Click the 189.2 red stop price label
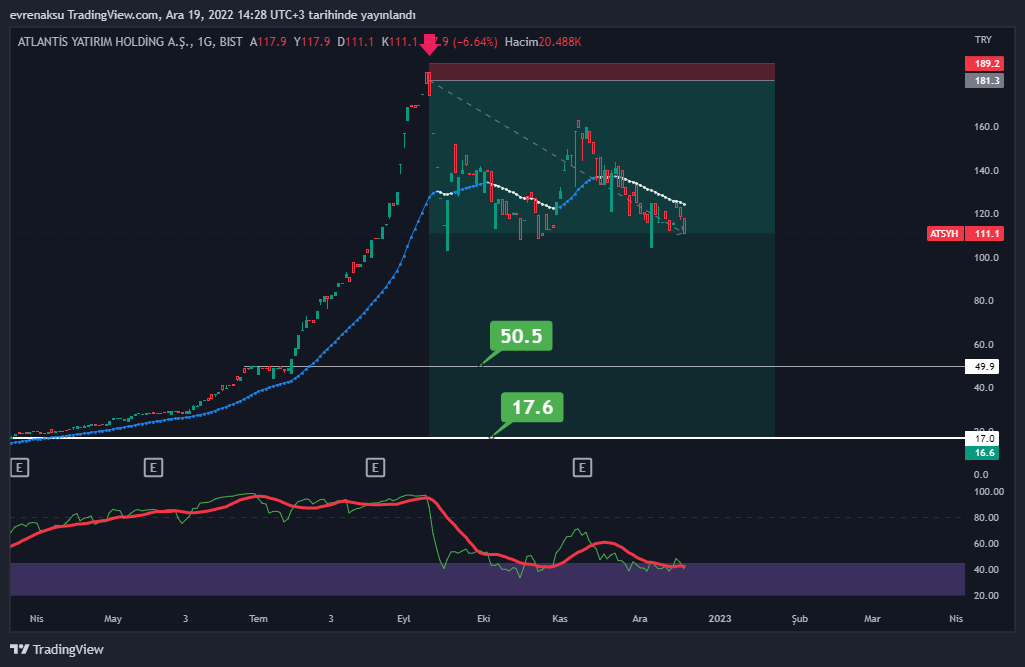1025x667 pixels. click(x=984, y=63)
